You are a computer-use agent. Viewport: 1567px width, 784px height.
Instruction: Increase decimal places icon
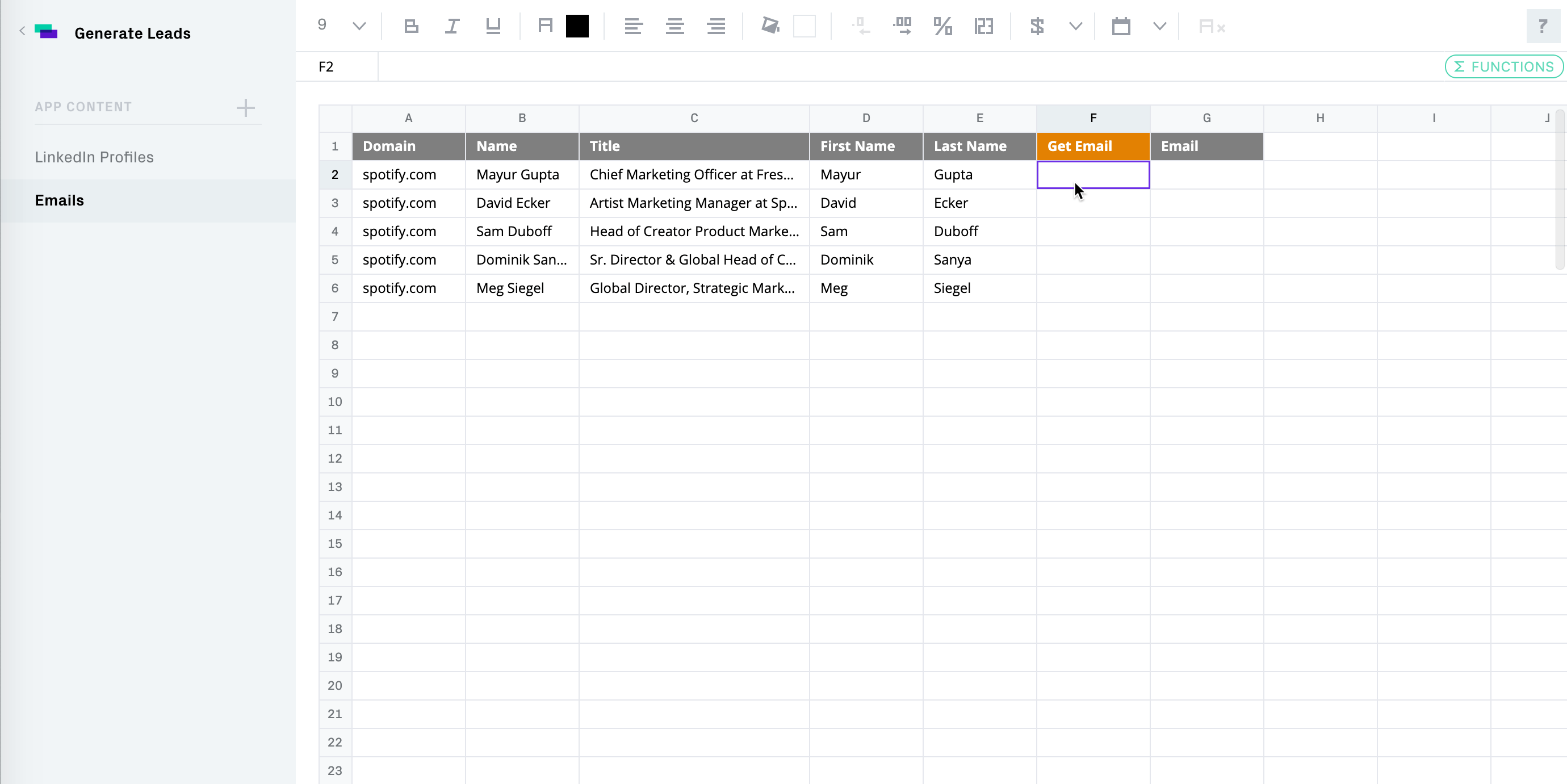902,26
